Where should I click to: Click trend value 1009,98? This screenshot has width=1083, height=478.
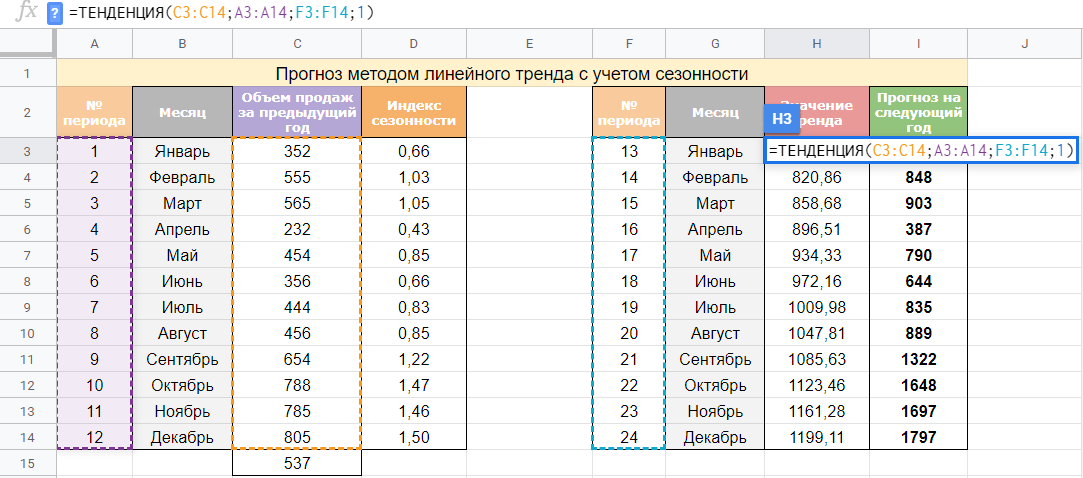pos(817,307)
